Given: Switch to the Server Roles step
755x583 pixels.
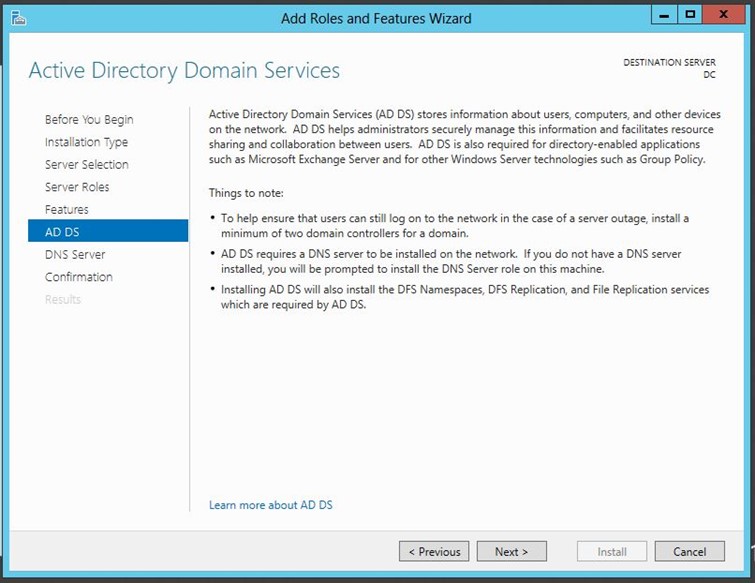Looking at the screenshot, I should (77, 187).
